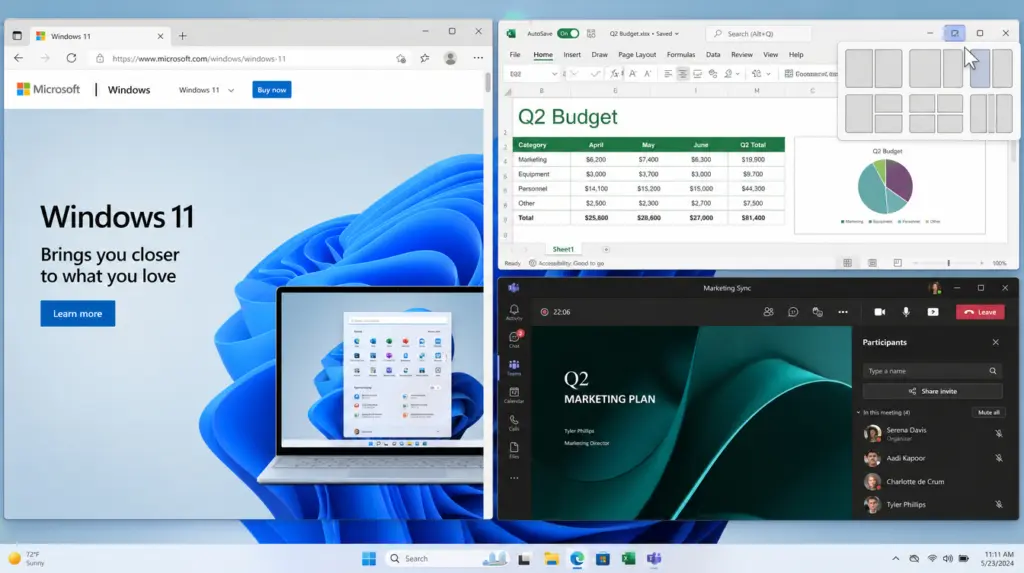The height and width of the screenshot is (573, 1024).
Task: Select participant Charlotte de Crum
Action: point(915,482)
